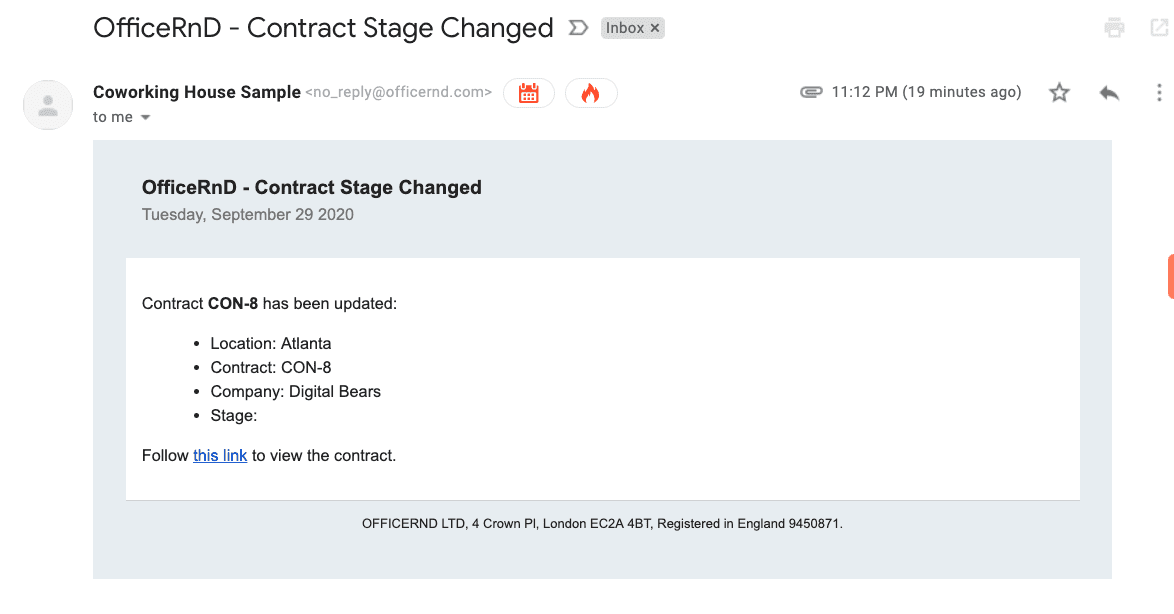Click the red calendar icon button
Viewport: 1174px width, 614px height.
(x=529, y=93)
